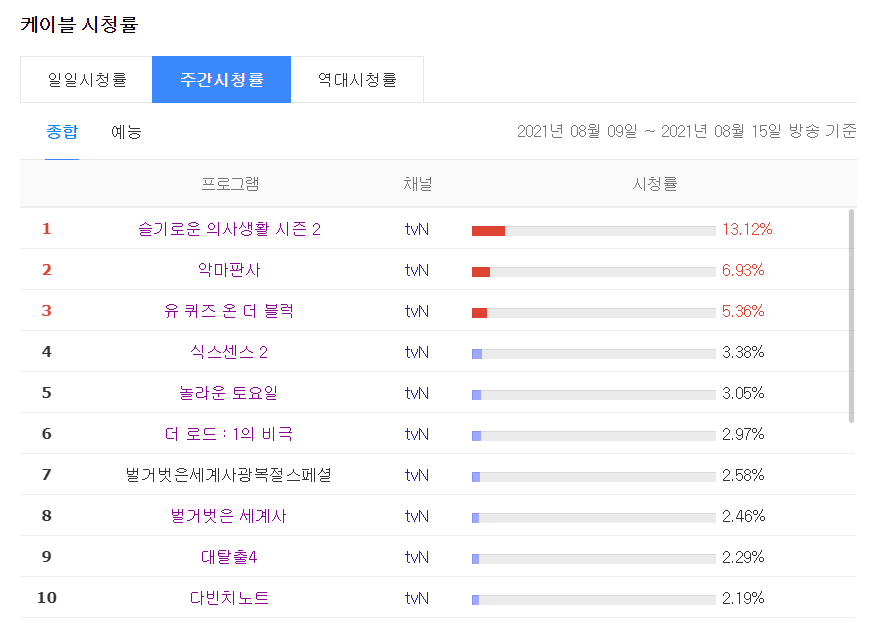Open the 슬기로운 의사생활 시즌 2 program link
The height and width of the screenshot is (623, 883).
pyautogui.click(x=229, y=229)
